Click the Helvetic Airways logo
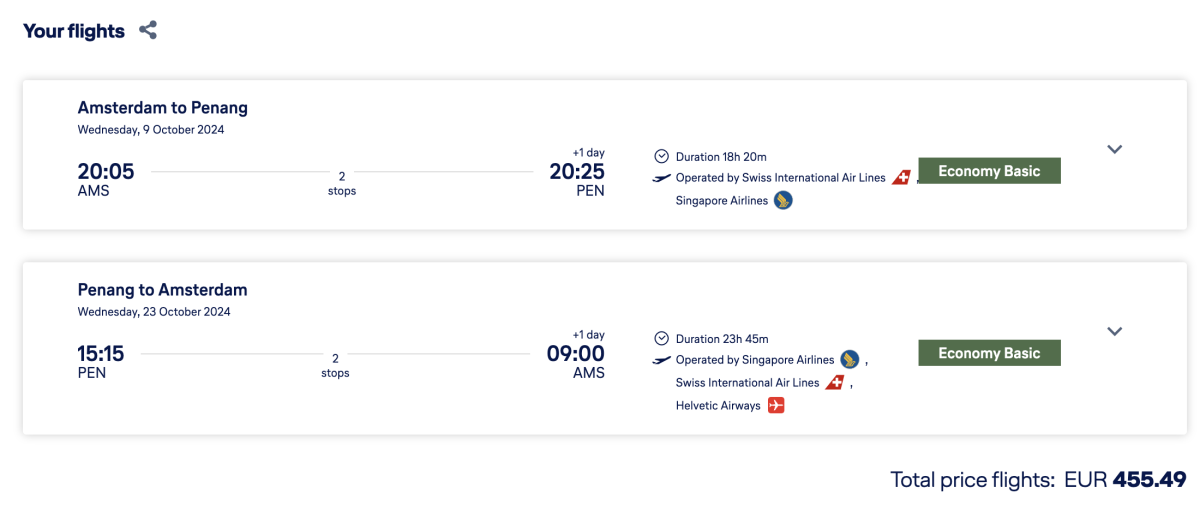1200x506 pixels. pyautogui.click(x=776, y=406)
